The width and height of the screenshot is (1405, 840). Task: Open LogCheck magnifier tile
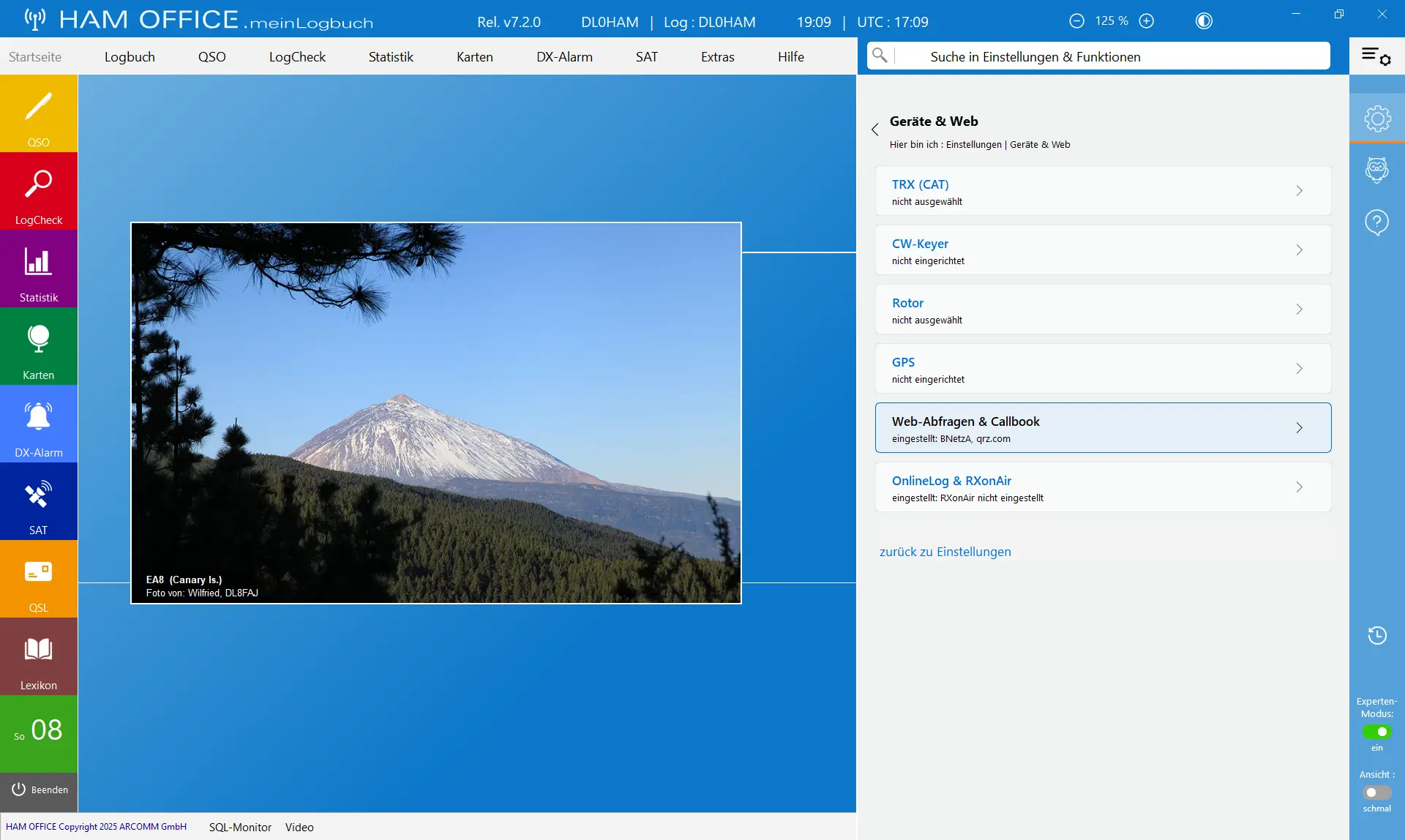(x=39, y=191)
